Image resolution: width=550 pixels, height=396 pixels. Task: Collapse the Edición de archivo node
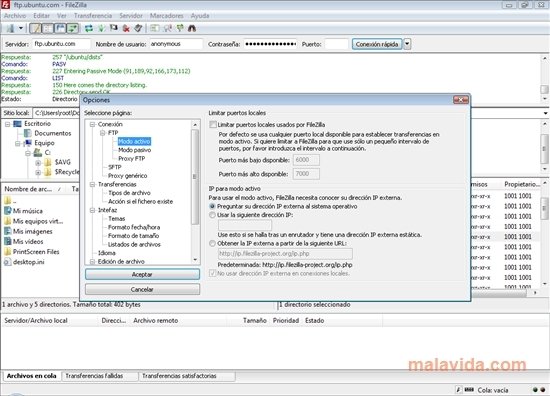pos(92,262)
